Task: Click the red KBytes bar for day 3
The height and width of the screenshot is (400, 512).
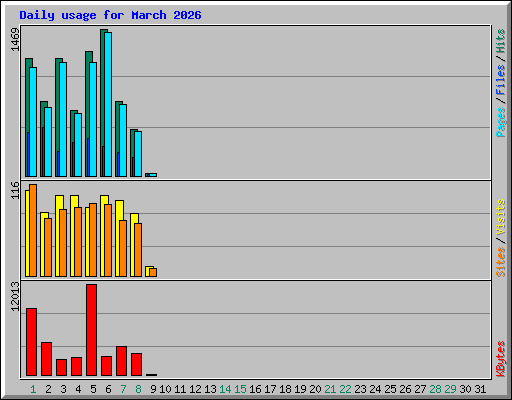Action: click(61, 367)
